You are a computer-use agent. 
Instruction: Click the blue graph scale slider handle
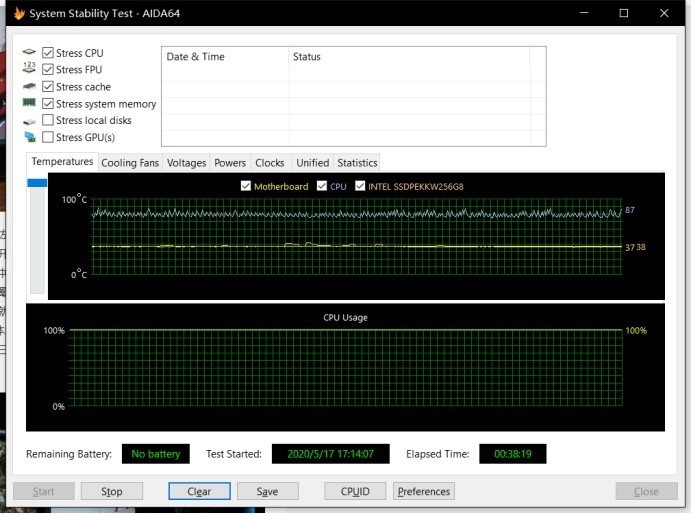tap(37, 183)
